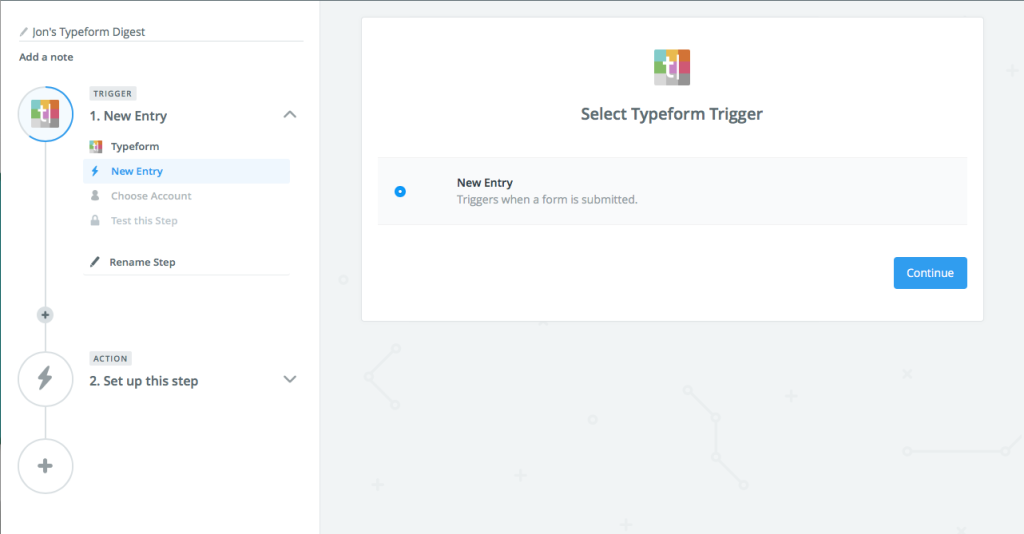
Task: Click the Typeform trigger circle icon
Action: (45, 114)
